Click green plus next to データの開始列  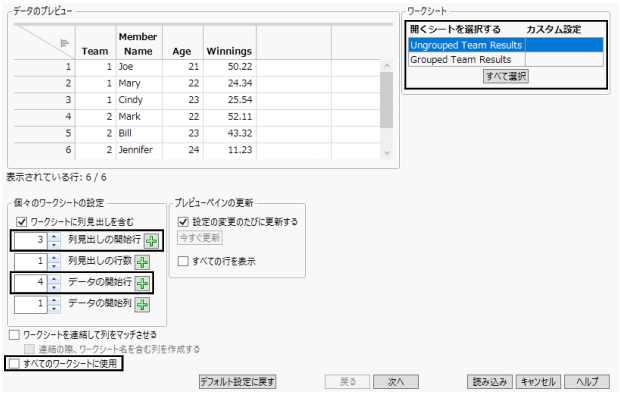[x=142, y=304]
